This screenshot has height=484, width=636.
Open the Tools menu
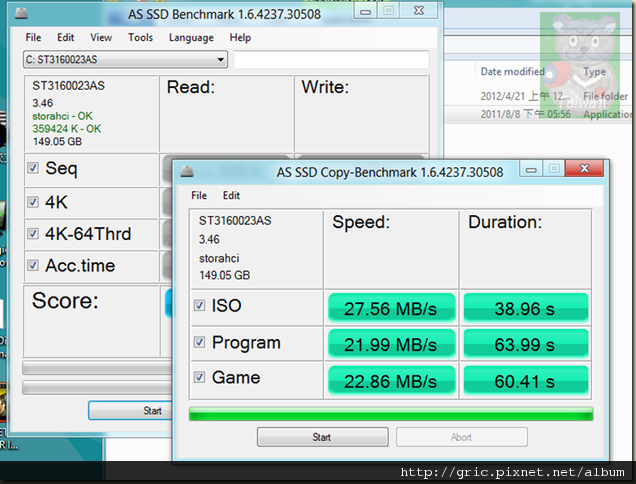click(140, 38)
